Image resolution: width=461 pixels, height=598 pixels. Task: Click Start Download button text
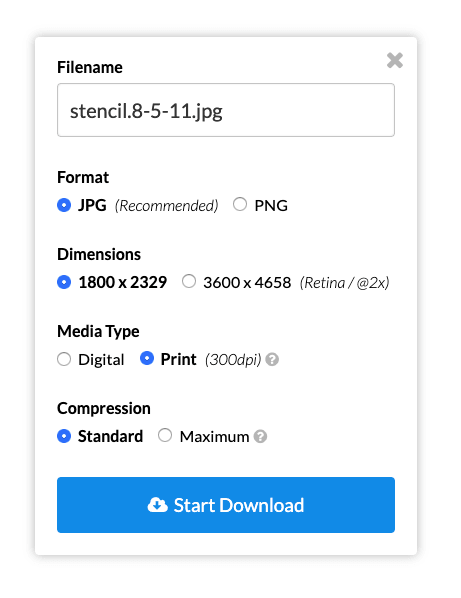pyautogui.click(x=239, y=505)
